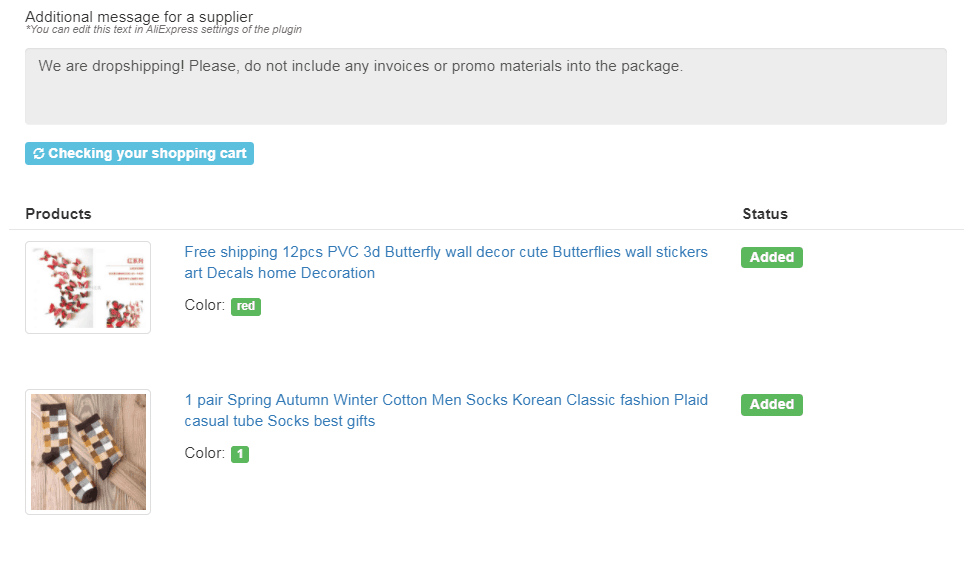Click the refresh icon on the shopping cart button
978x562 pixels.
[x=39, y=153]
